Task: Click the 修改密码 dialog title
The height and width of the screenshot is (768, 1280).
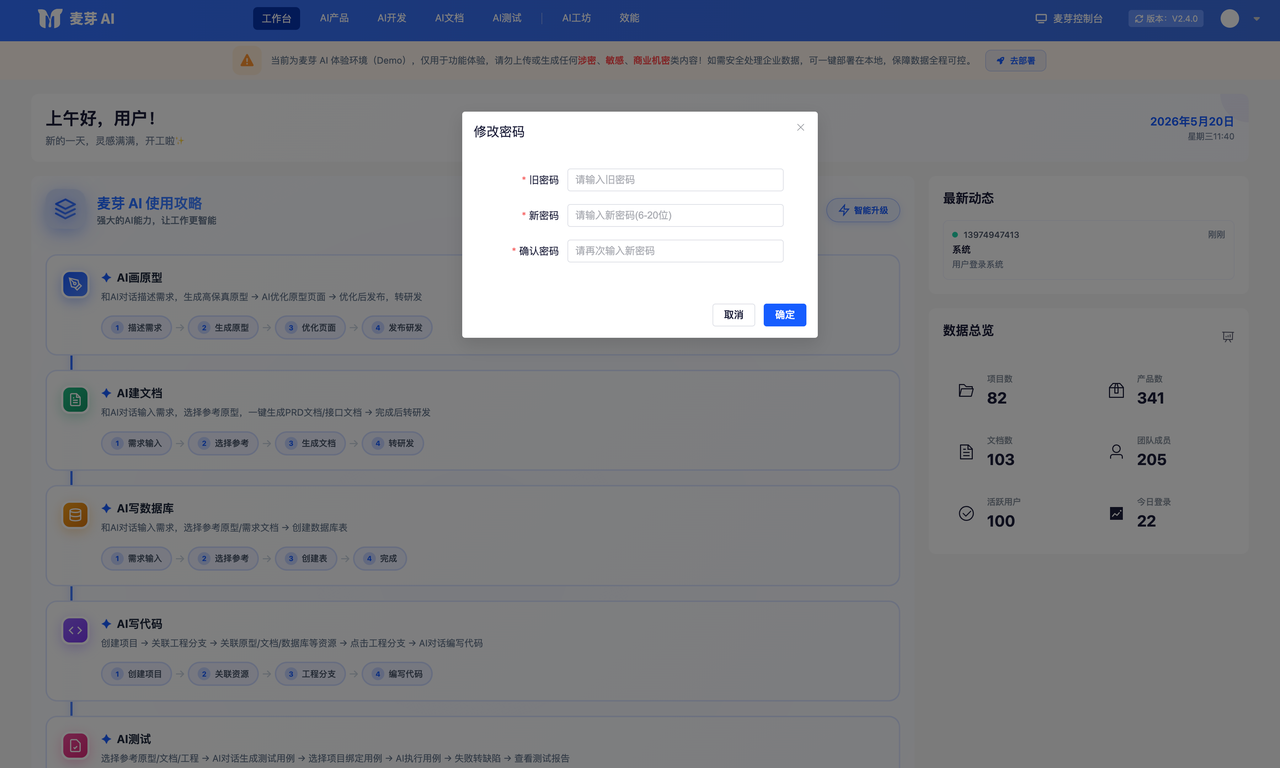Action: pyautogui.click(x=499, y=131)
